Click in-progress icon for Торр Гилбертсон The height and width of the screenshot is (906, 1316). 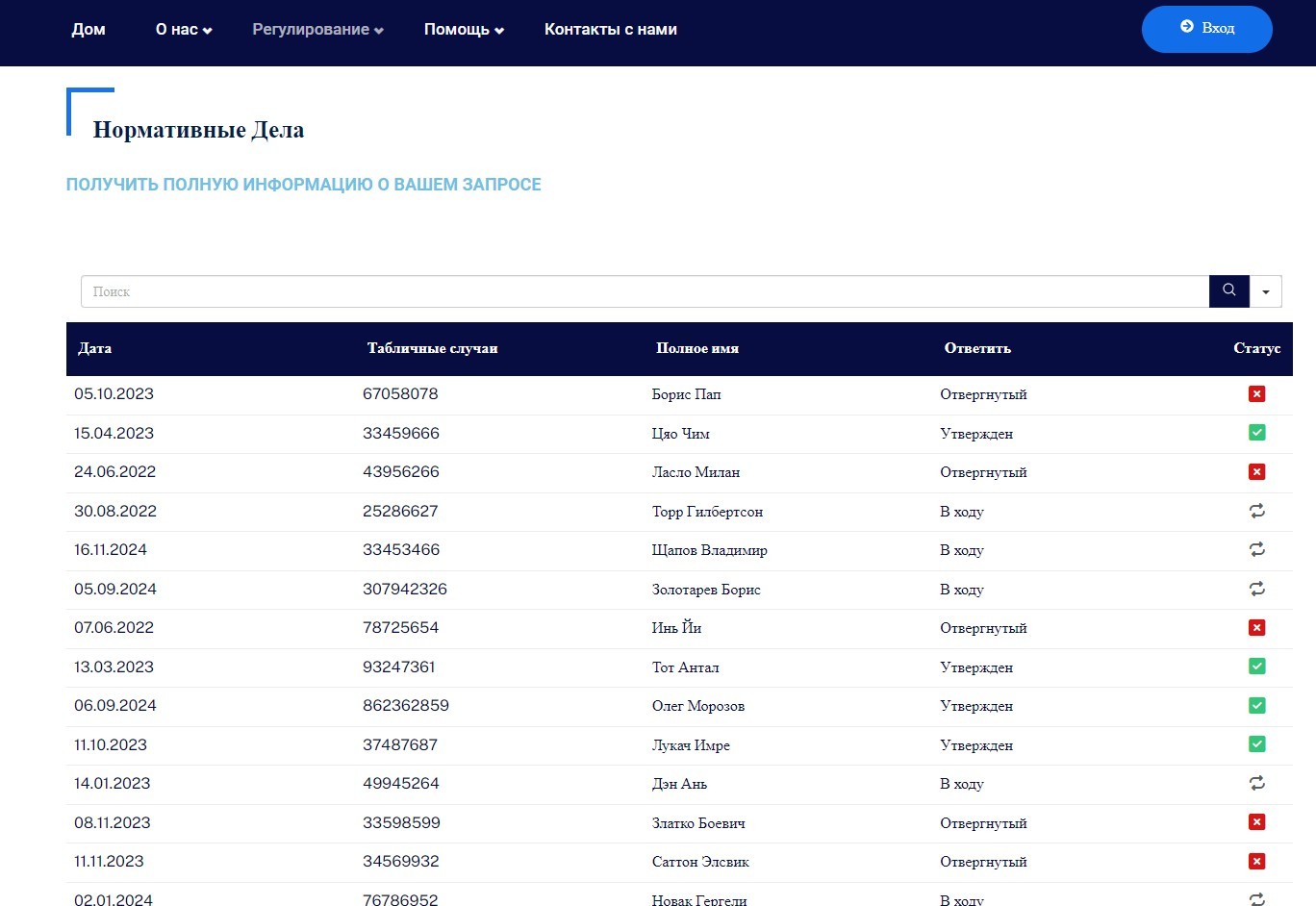(1256, 511)
